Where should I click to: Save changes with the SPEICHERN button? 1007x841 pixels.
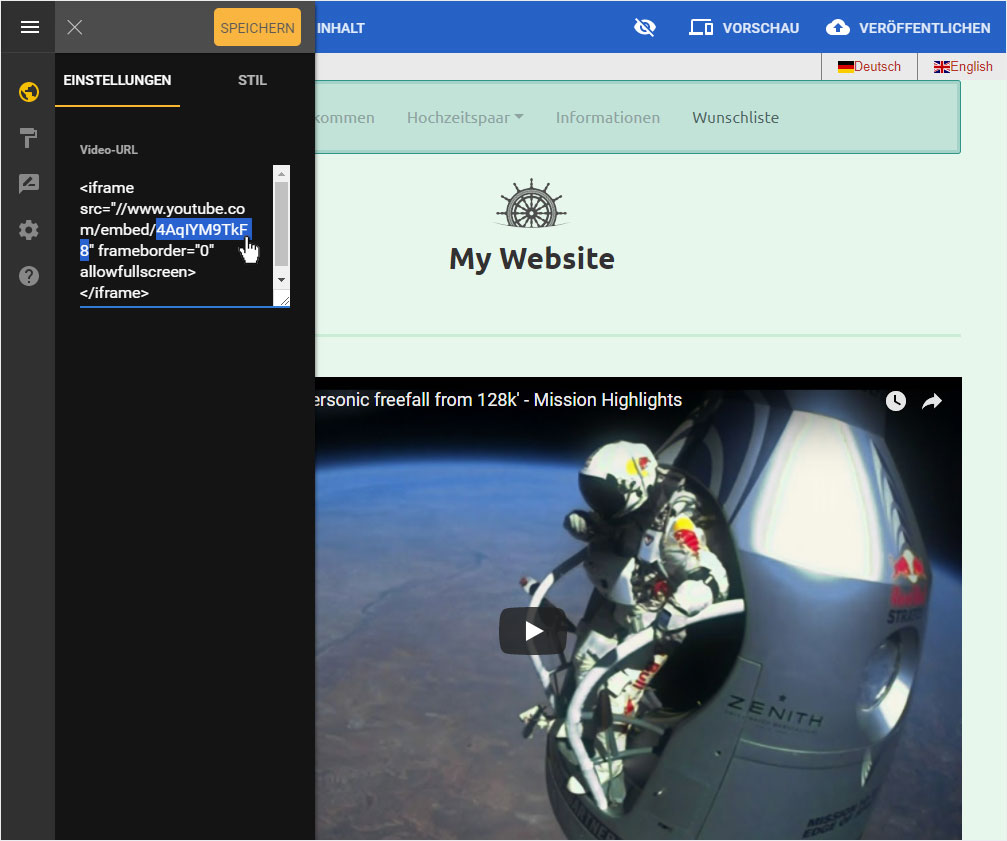[257, 28]
